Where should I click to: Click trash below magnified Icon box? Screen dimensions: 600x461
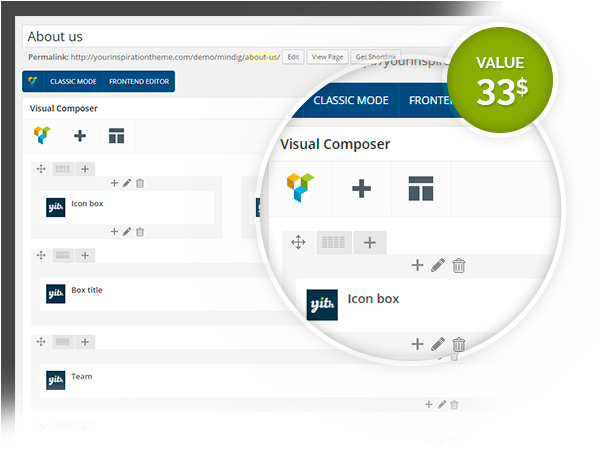tap(458, 344)
